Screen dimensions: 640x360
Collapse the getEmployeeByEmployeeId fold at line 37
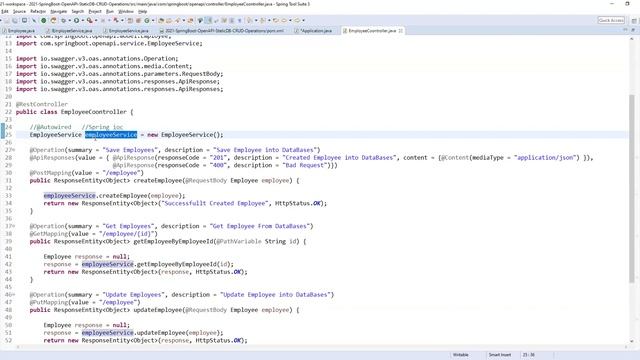click(x=14, y=226)
